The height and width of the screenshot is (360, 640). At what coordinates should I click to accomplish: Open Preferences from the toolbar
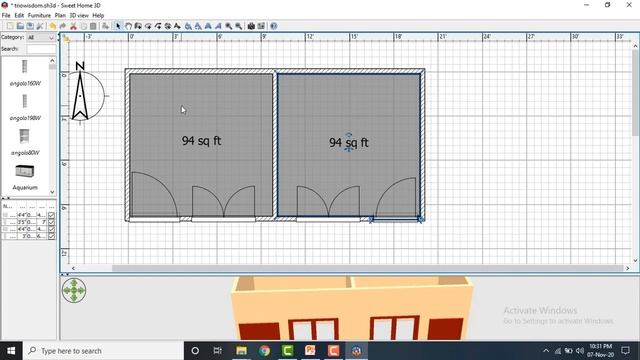tap(40, 26)
